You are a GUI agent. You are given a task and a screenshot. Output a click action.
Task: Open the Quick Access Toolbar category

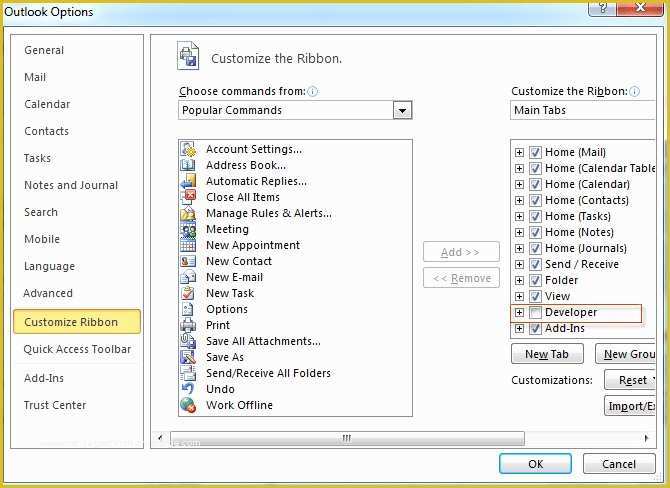tap(77, 349)
